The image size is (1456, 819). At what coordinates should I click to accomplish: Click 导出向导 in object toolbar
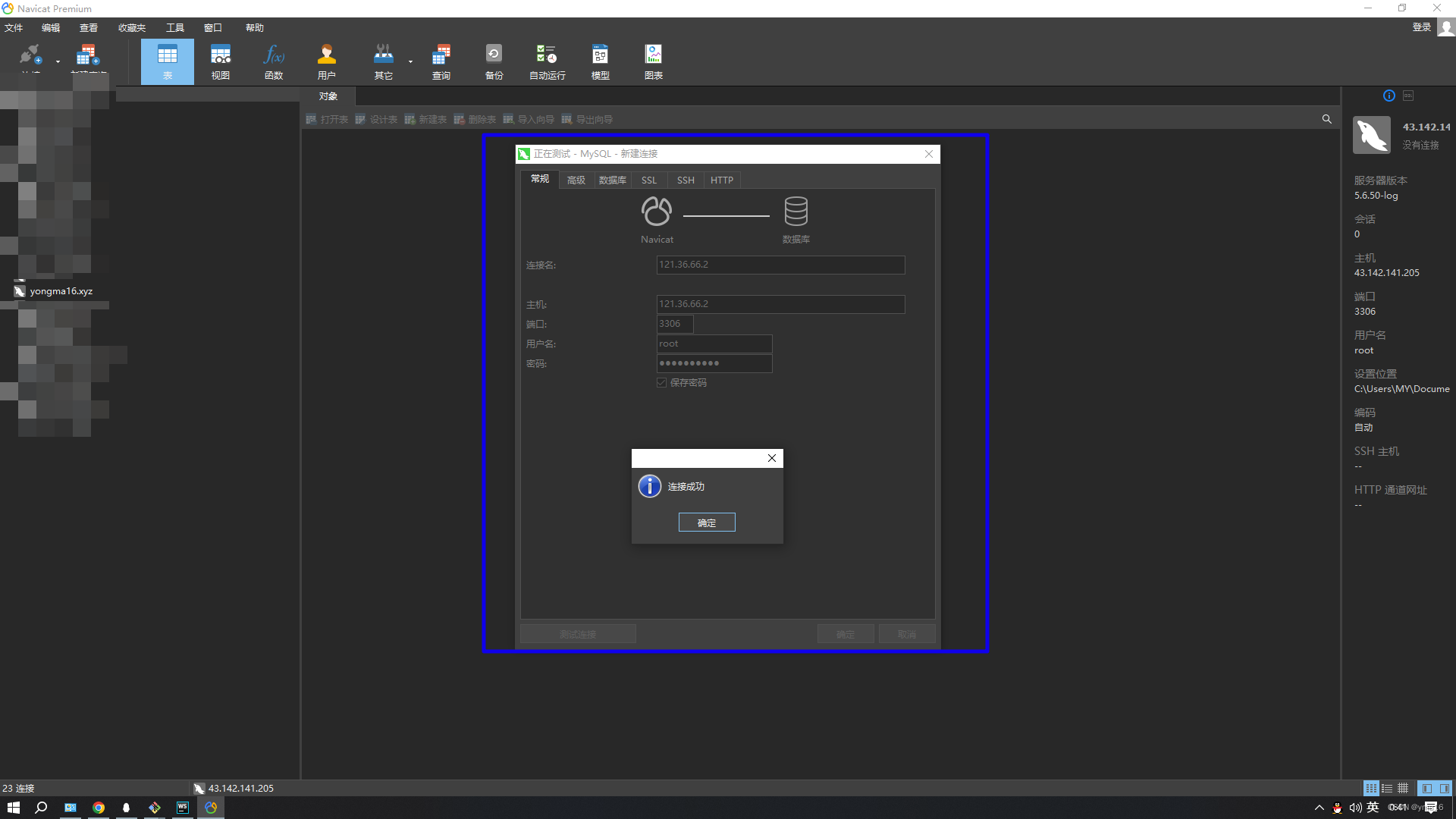pos(587,120)
